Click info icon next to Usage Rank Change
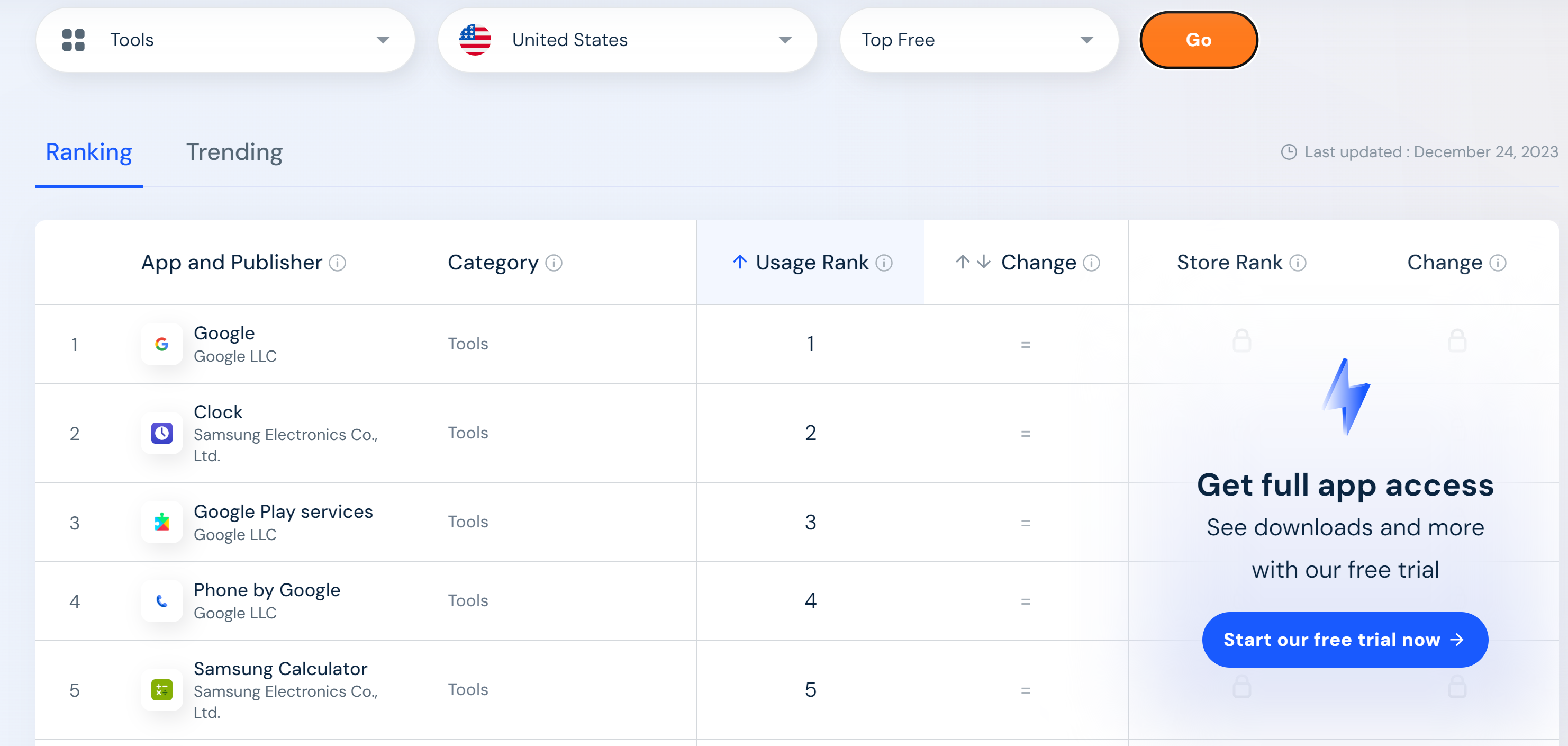The width and height of the screenshot is (1568, 746). coord(1091,263)
